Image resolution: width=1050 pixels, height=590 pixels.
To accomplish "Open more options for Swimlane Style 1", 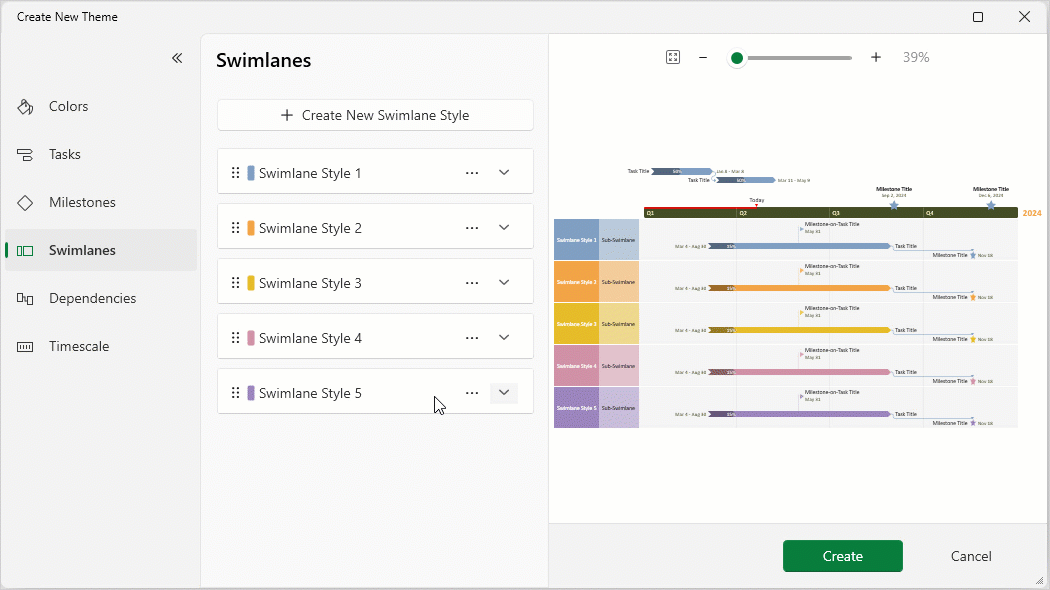I will click(472, 173).
